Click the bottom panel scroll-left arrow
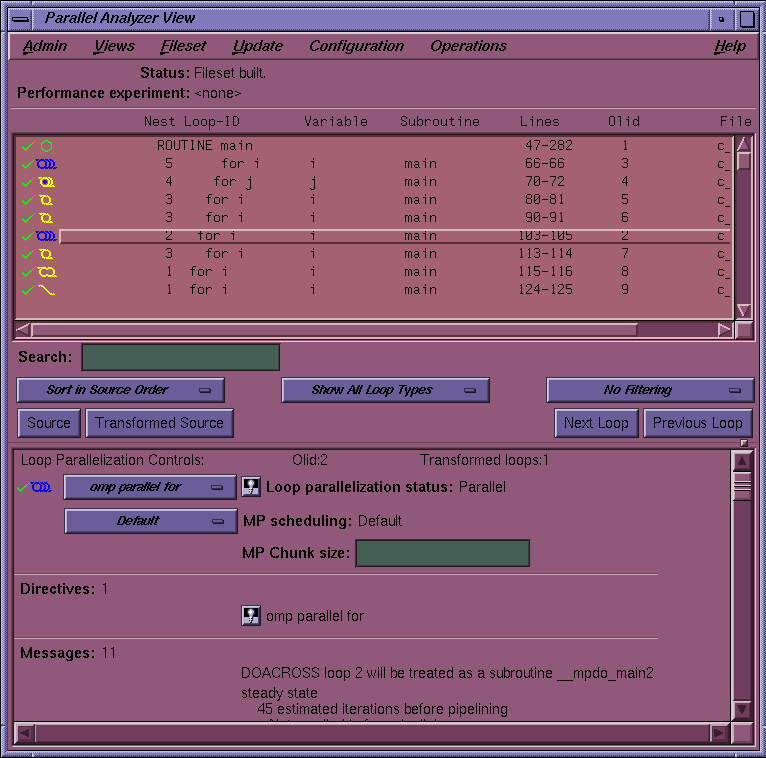The height and width of the screenshot is (758, 766). coord(25,733)
